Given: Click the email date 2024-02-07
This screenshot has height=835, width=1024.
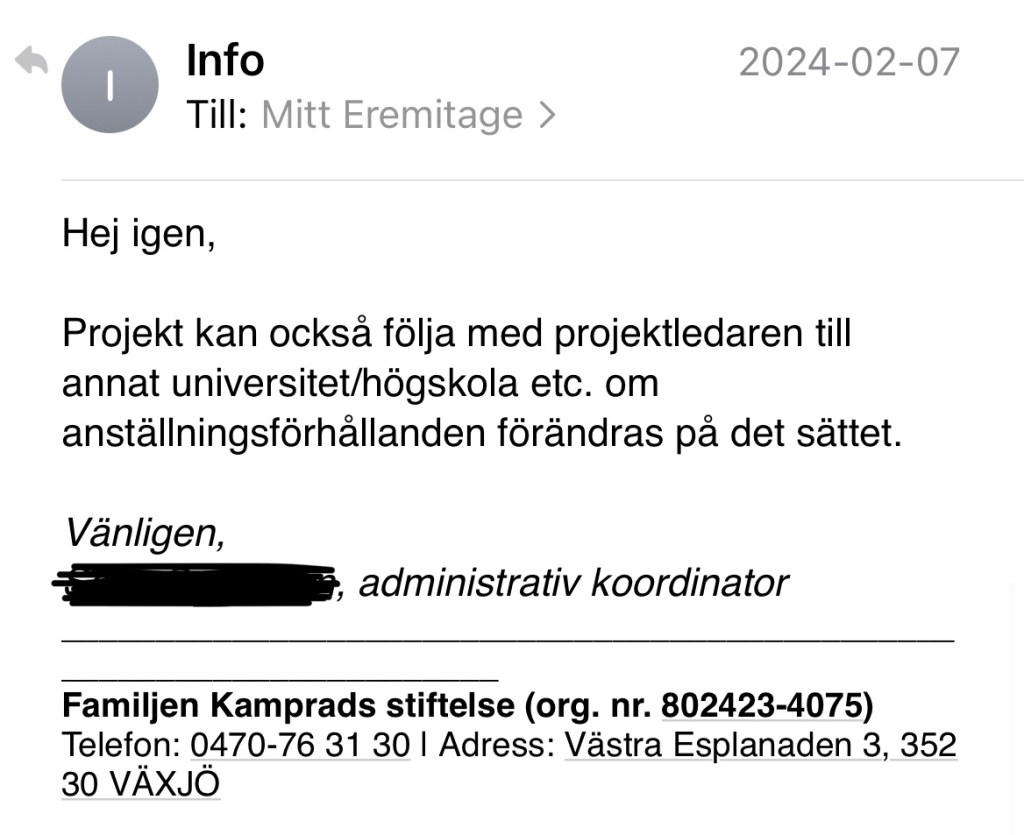Looking at the screenshot, I should click(849, 62).
